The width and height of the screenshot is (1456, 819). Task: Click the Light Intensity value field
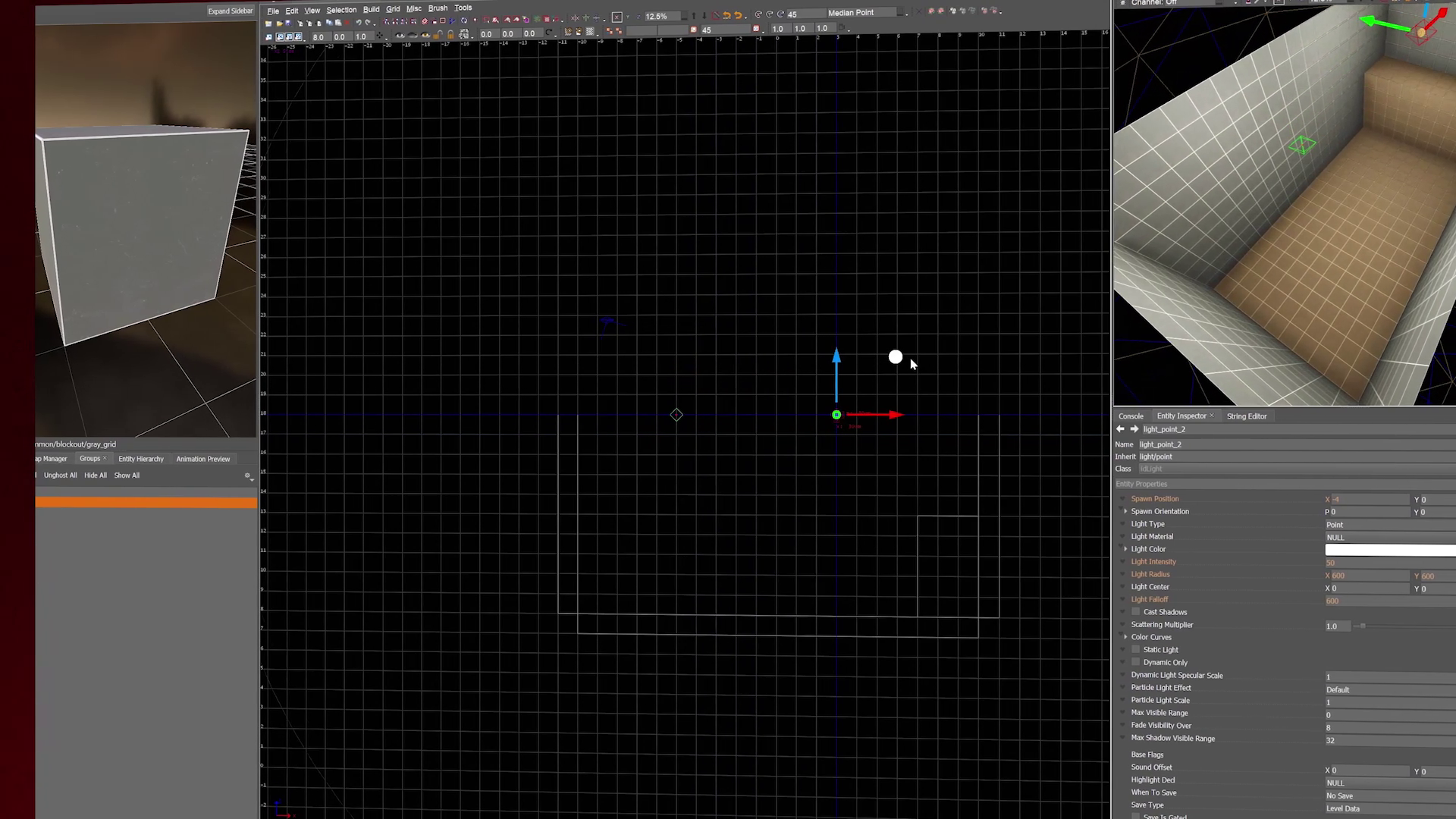click(x=1390, y=563)
